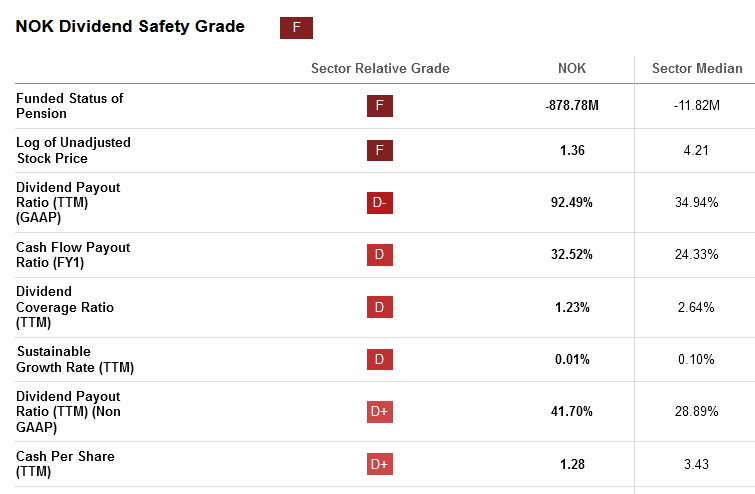Click the D grade badge for Cash Flow Payout Ratio
Viewport: 755px width, 494px height.
point(379,255)
